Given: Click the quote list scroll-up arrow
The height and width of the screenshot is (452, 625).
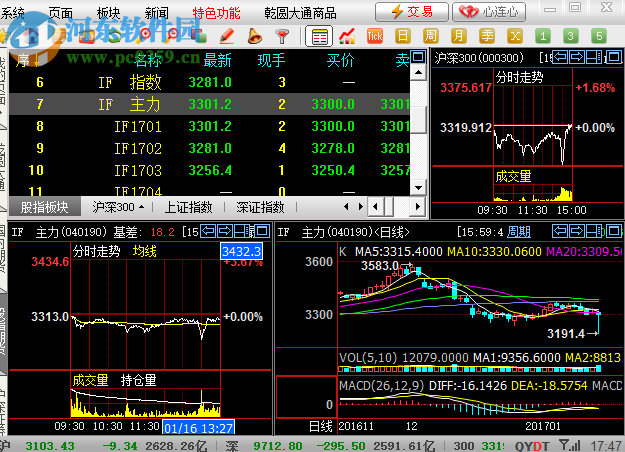Looking at the screenshot, I should [x=419, y=72].
